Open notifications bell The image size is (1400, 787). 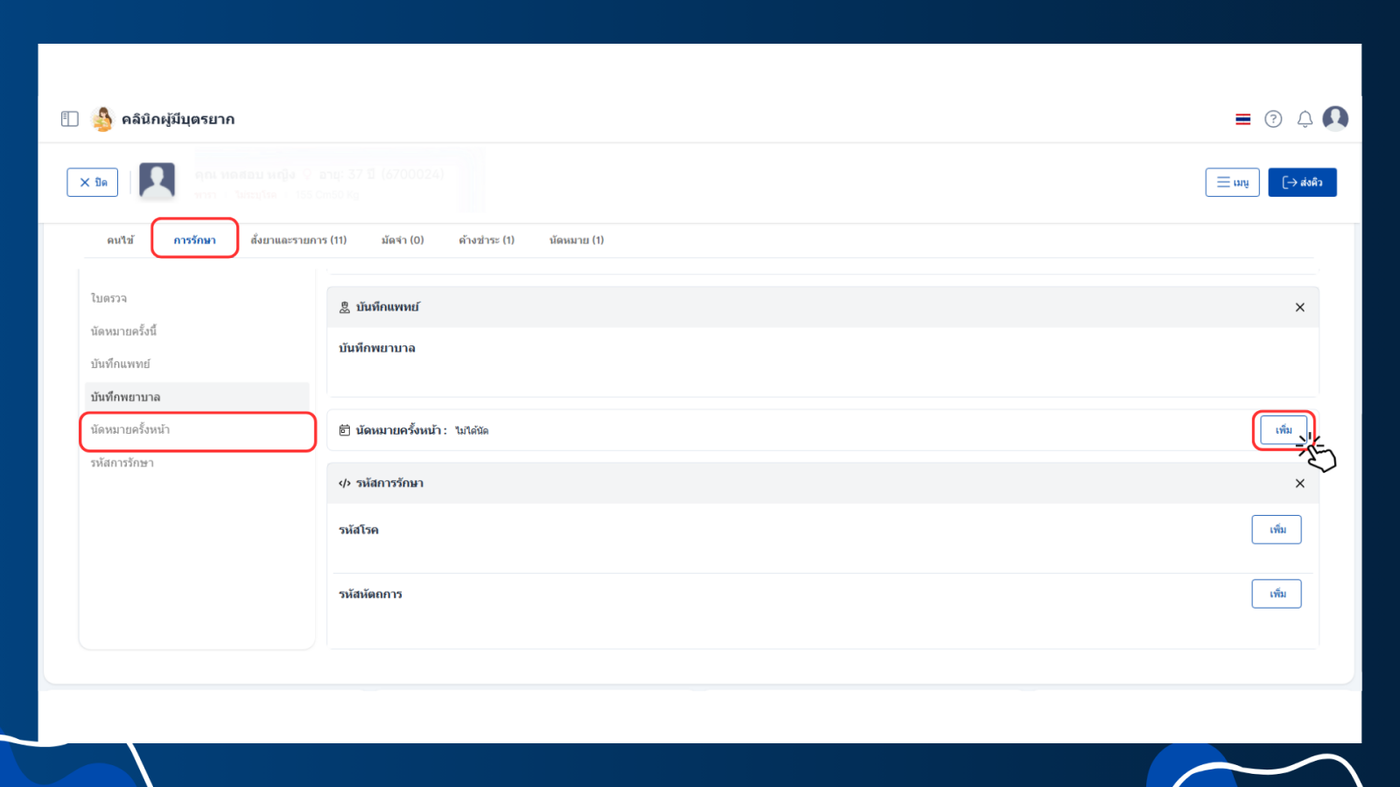coord(1305,119)
